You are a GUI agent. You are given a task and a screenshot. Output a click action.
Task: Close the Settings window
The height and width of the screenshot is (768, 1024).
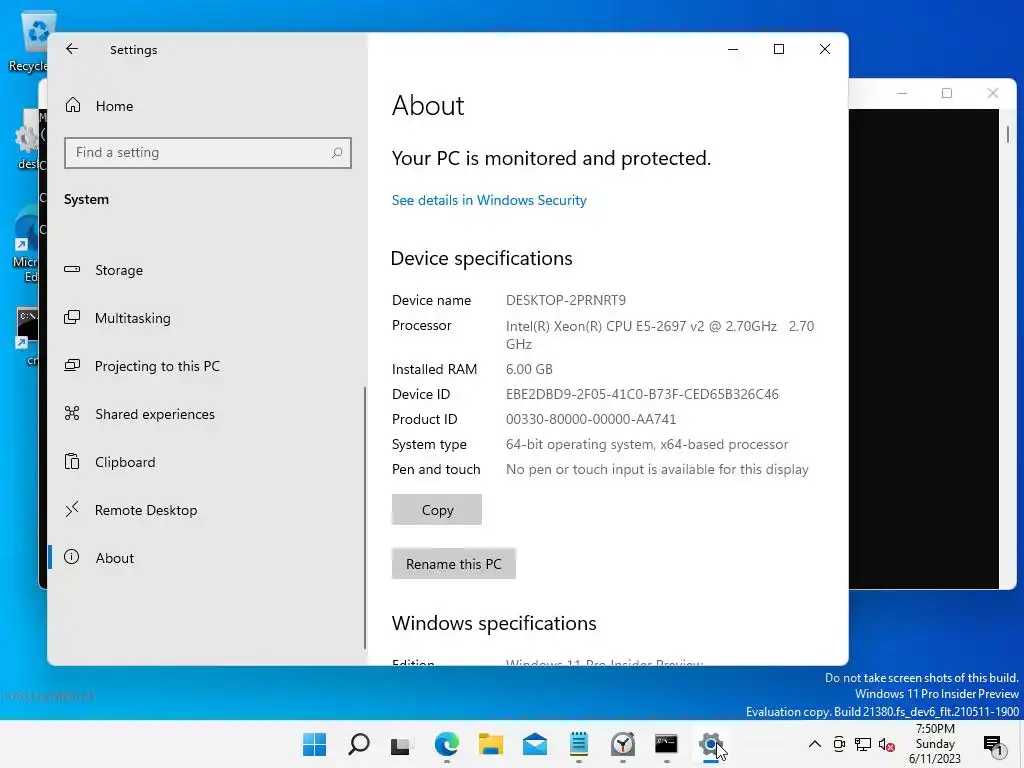825,49
